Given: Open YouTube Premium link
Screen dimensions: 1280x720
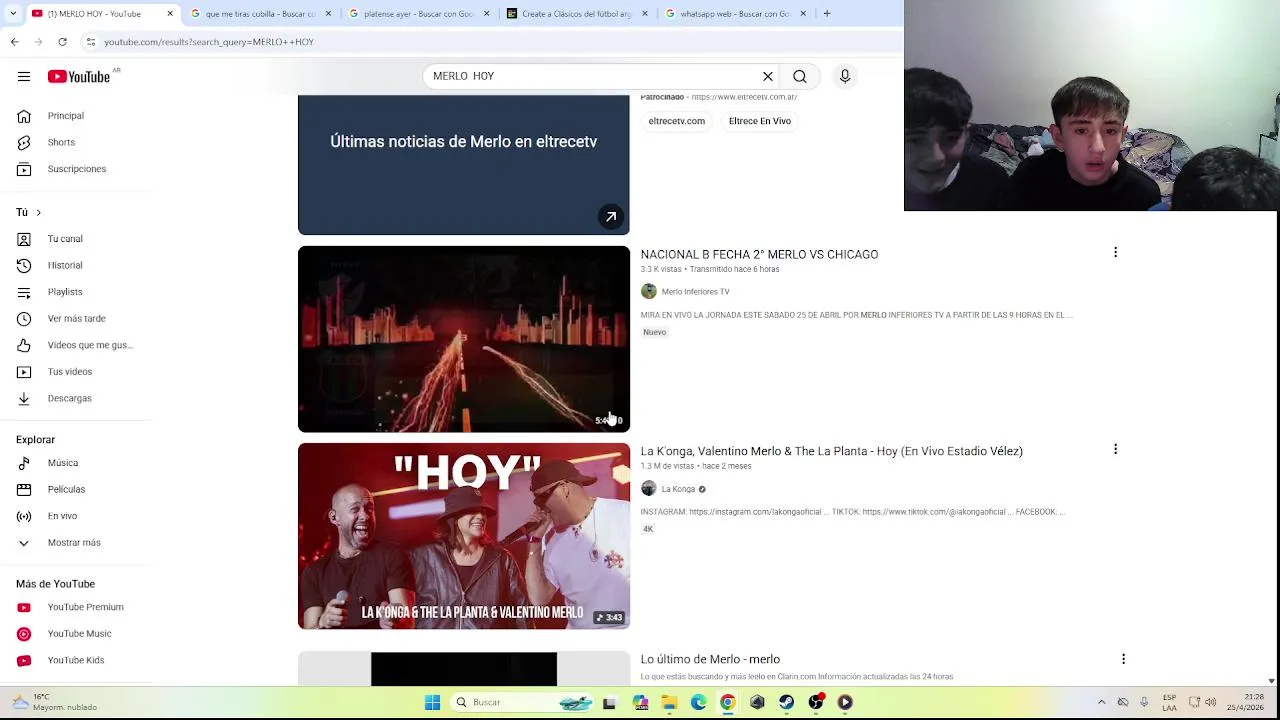Looking at the screenshot, I should 86,607.
